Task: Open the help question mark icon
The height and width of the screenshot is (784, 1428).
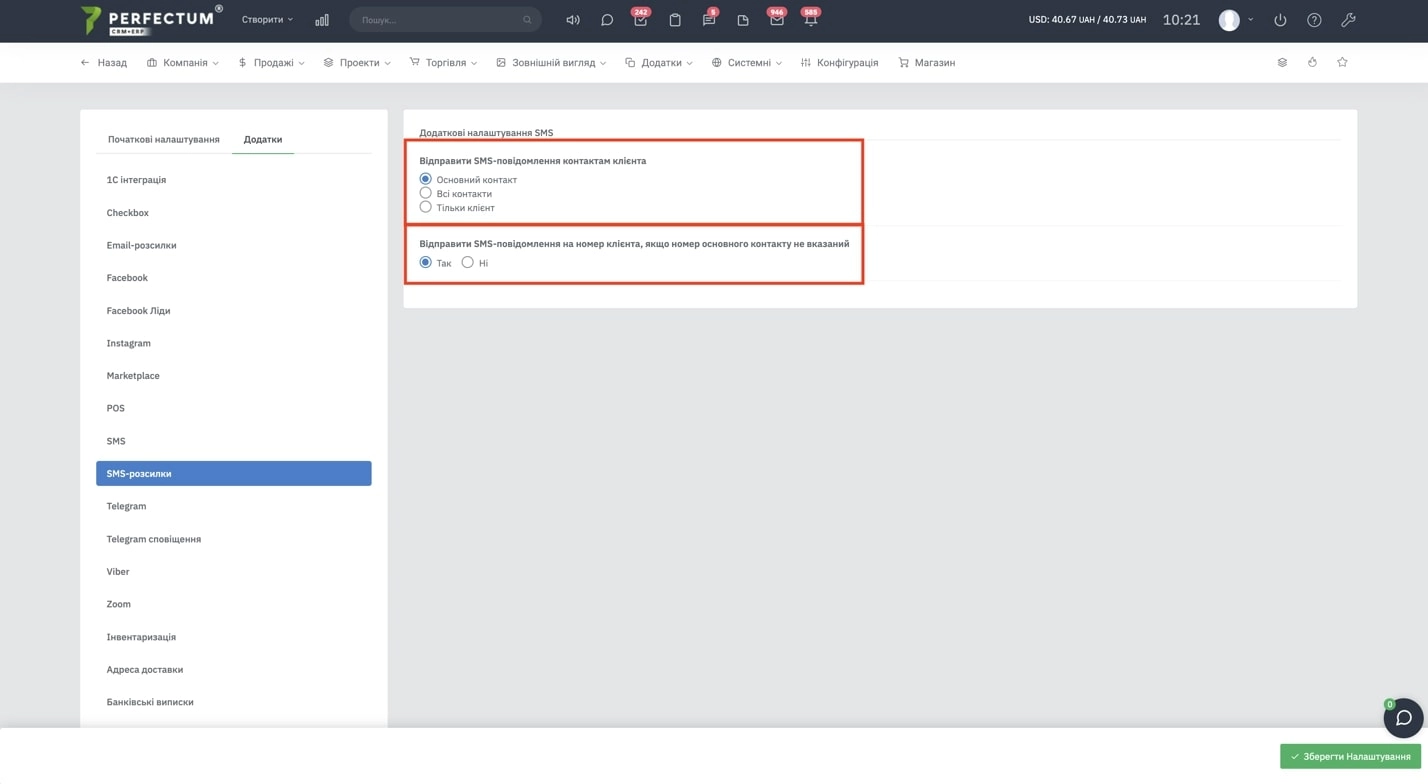Action: pyautogui.click(x=1314, y=20)
